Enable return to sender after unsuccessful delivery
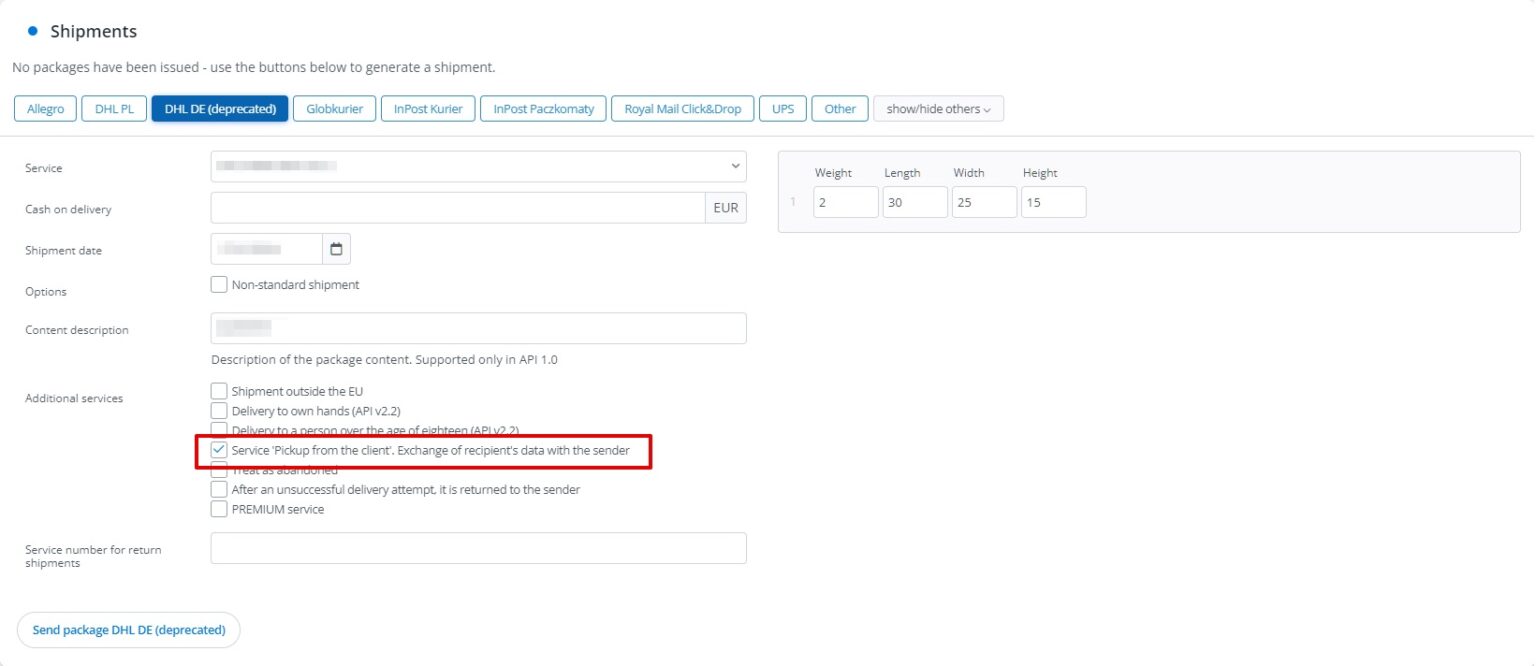This screenshot has height=666, width=1536. [x=219, y=489]
